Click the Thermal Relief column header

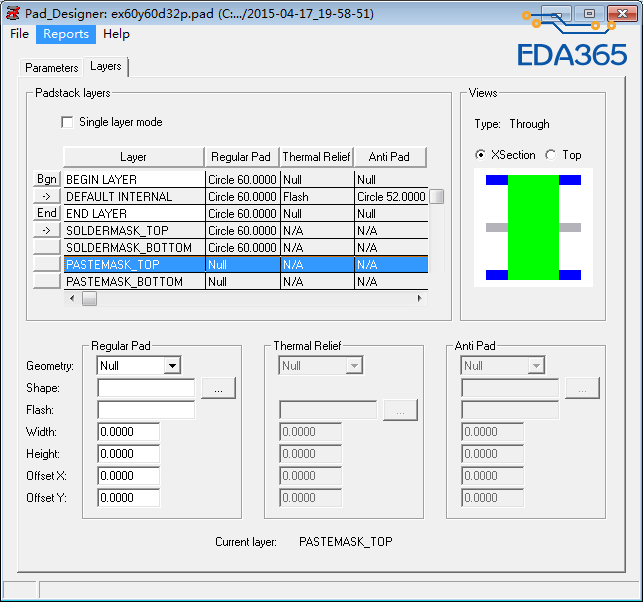click(x=317, y=157)
